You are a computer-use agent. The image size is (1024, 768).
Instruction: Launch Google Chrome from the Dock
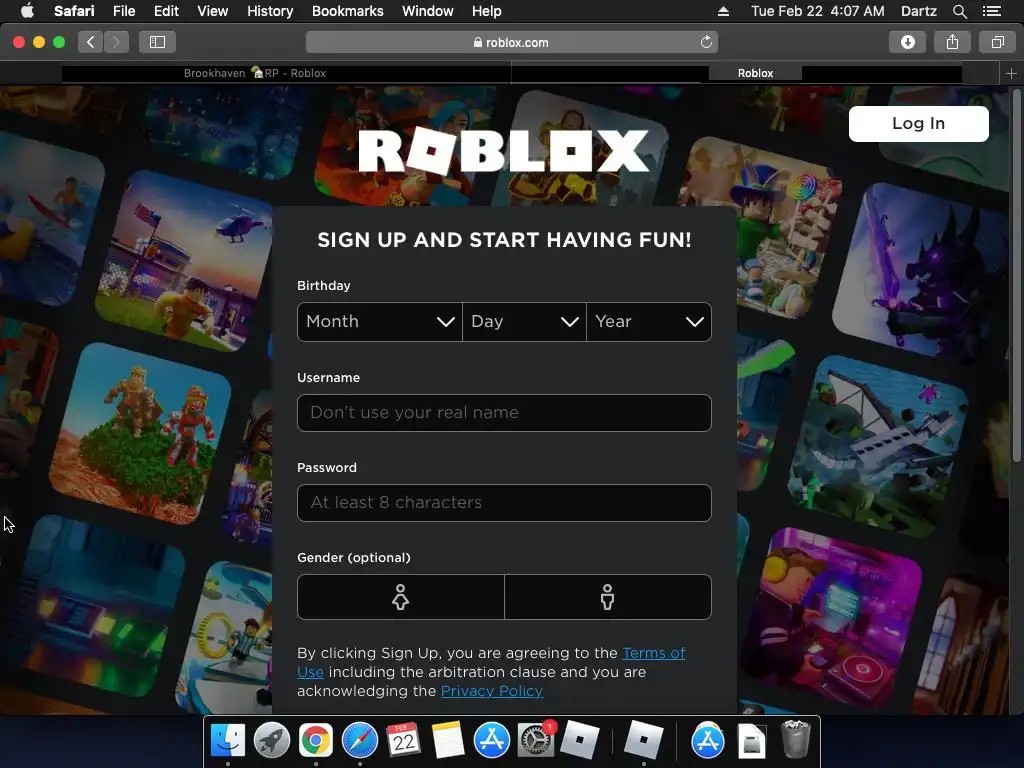pyautogui.click(x=315, y=741)
